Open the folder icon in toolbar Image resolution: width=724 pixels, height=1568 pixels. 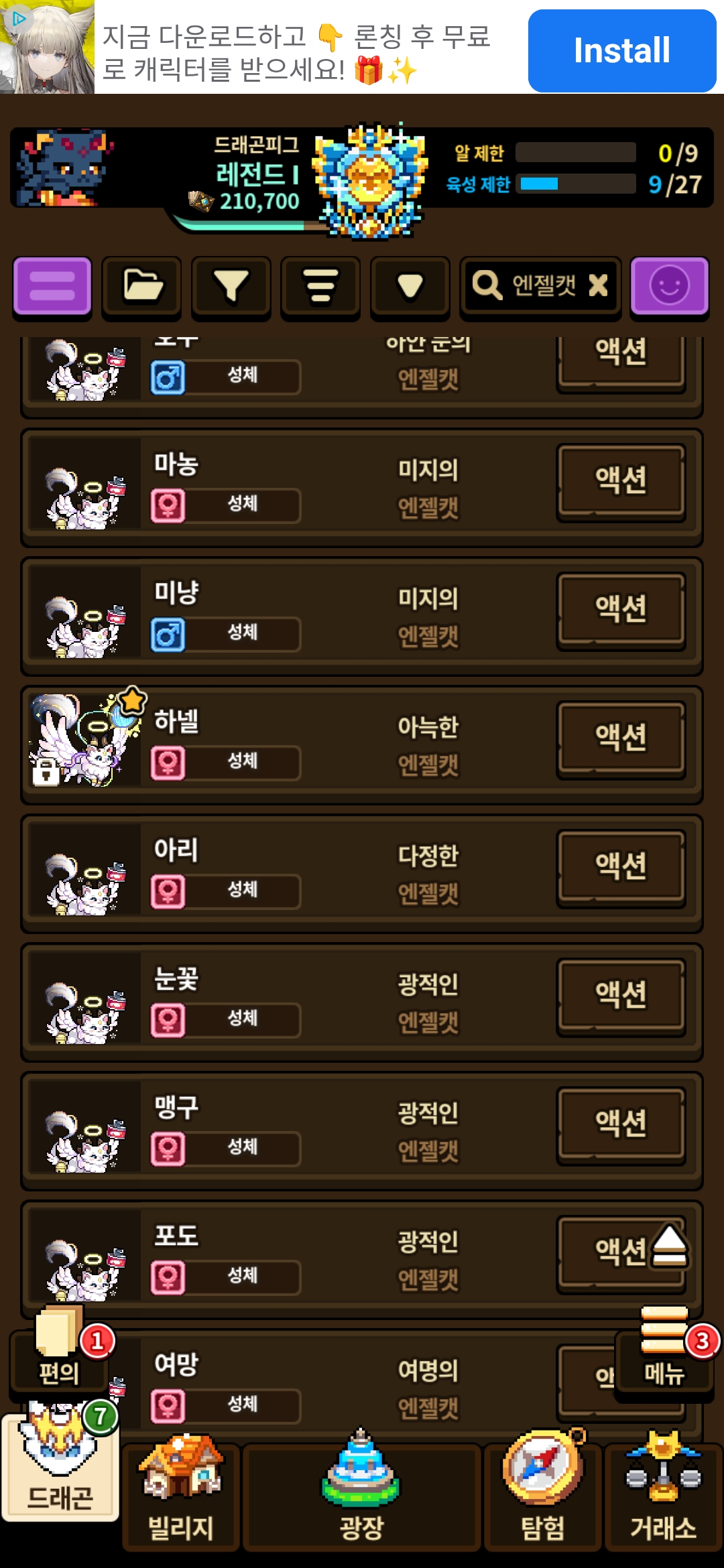tap(141, 287)
